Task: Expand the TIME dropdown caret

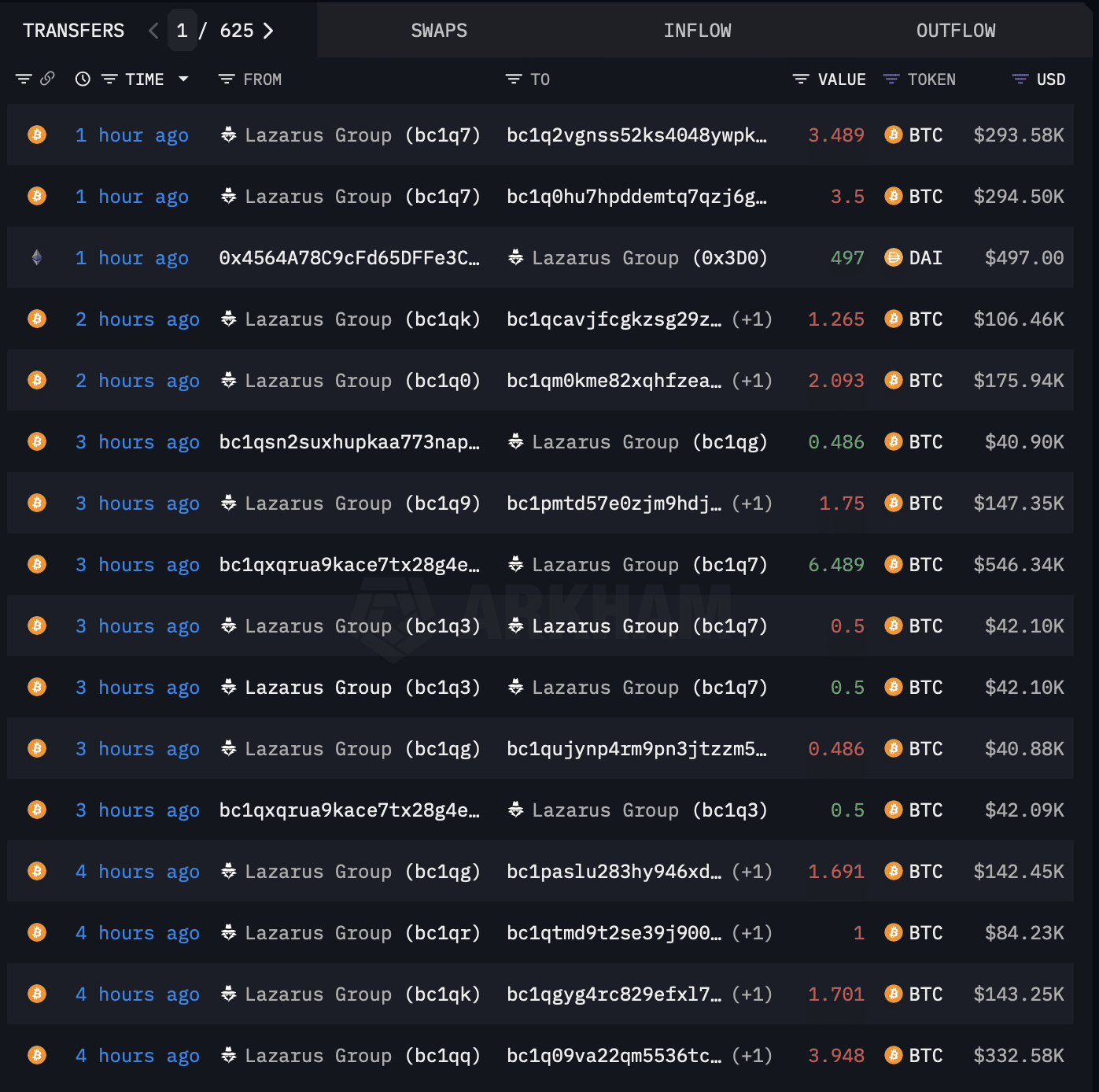Action: (183, 79)
